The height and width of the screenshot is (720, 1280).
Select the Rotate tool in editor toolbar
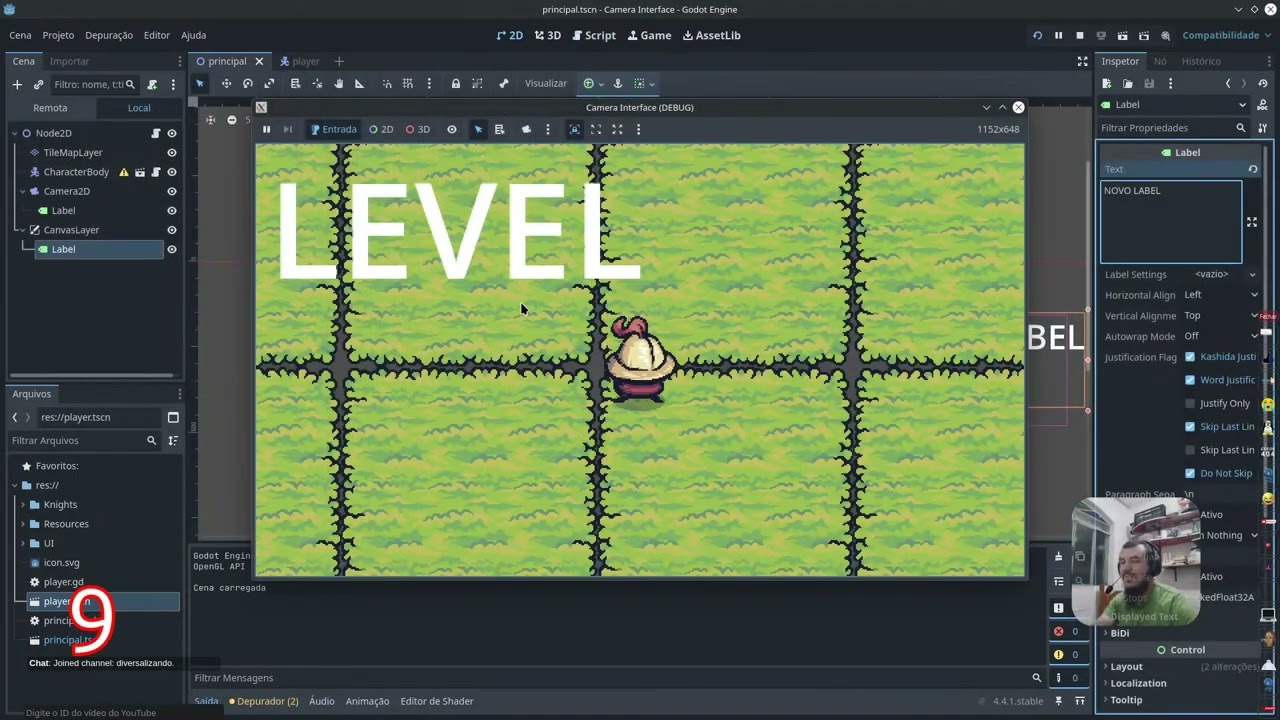click(x=247, y=84)
